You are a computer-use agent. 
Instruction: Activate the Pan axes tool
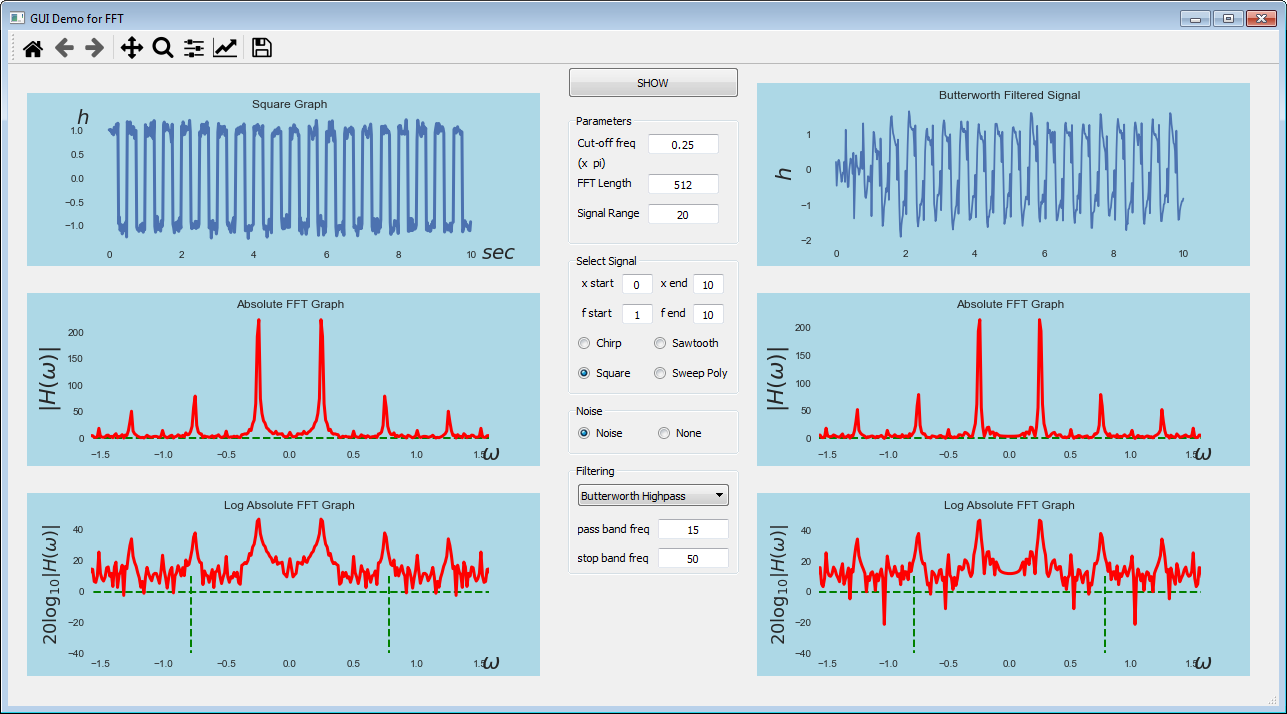pyautogui.click(x=132, y=48)
